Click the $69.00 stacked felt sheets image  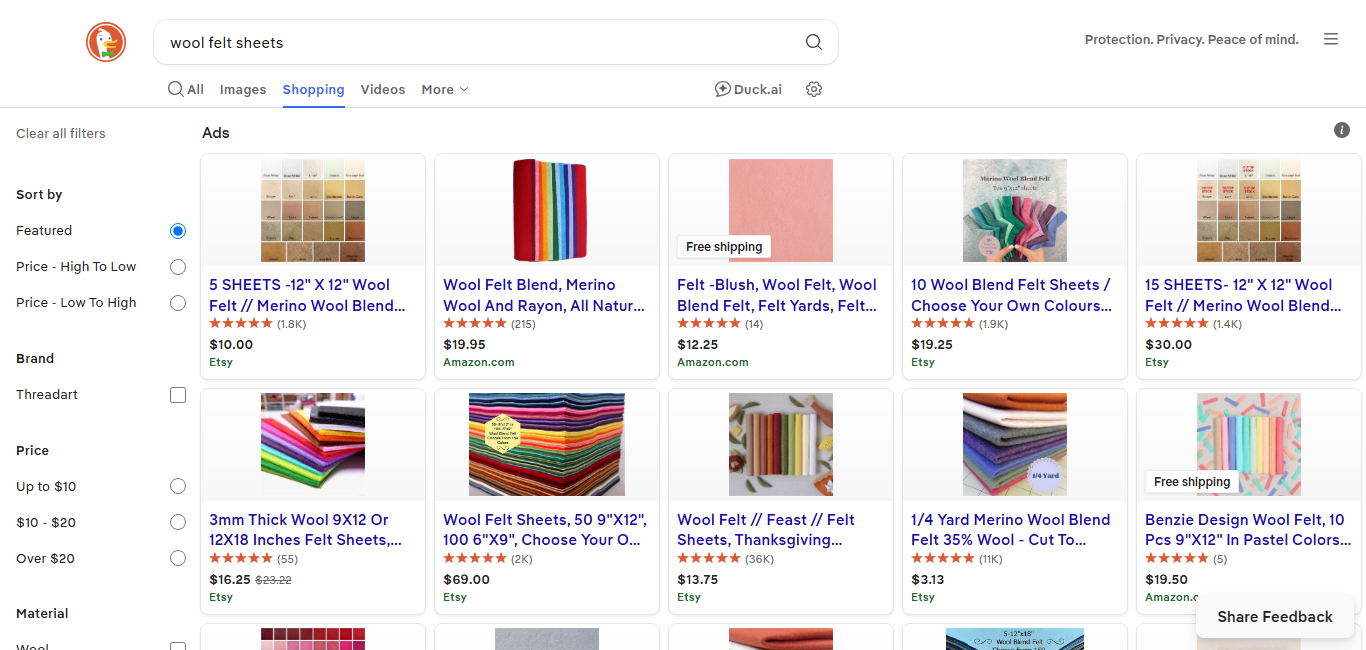pyautogui.click(x=547, y=445)
